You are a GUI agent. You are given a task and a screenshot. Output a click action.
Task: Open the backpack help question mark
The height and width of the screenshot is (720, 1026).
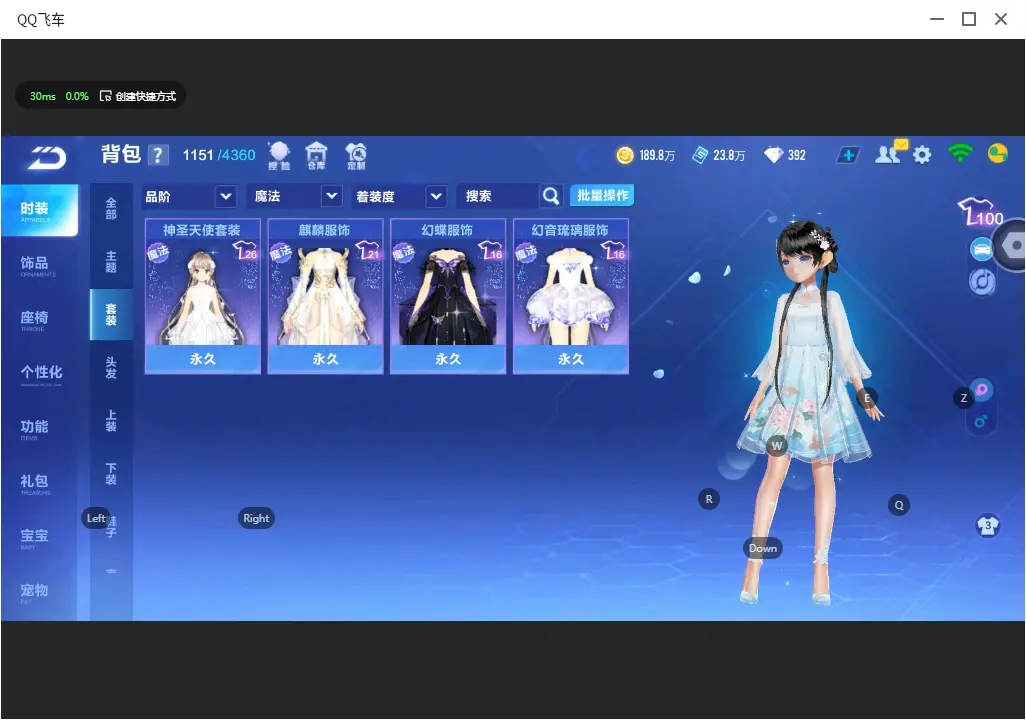pyautogui.click(x=158, y=155)
